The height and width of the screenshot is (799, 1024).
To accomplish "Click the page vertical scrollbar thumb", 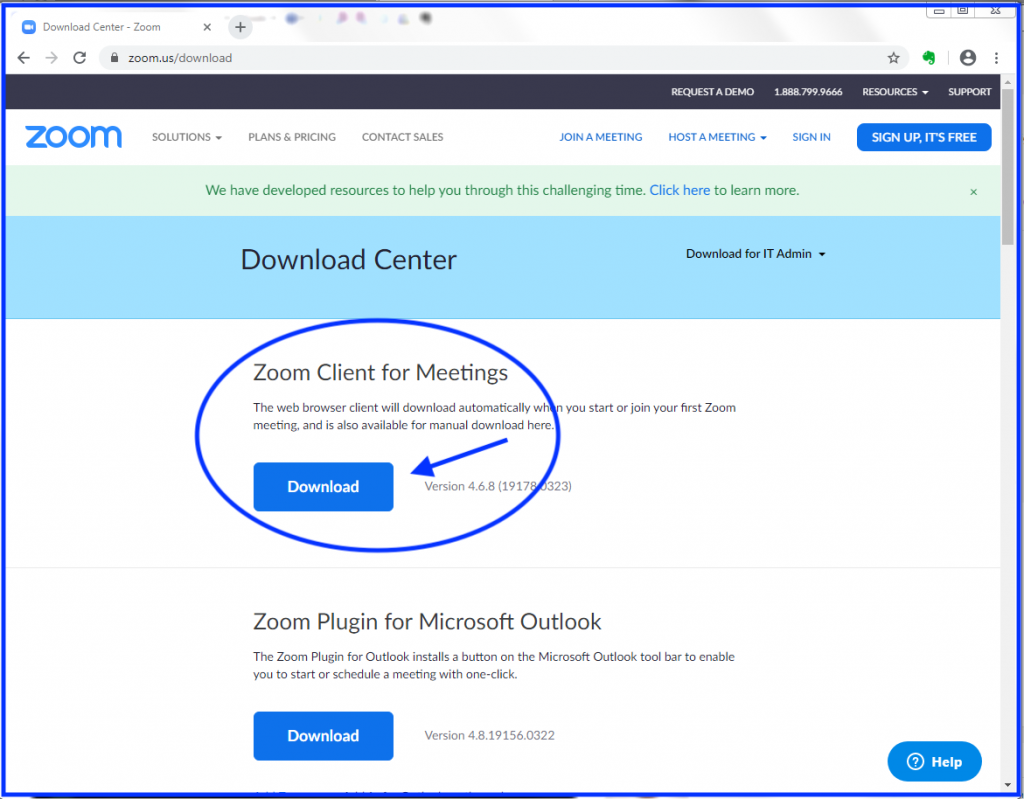I will tap(1008, 167).
